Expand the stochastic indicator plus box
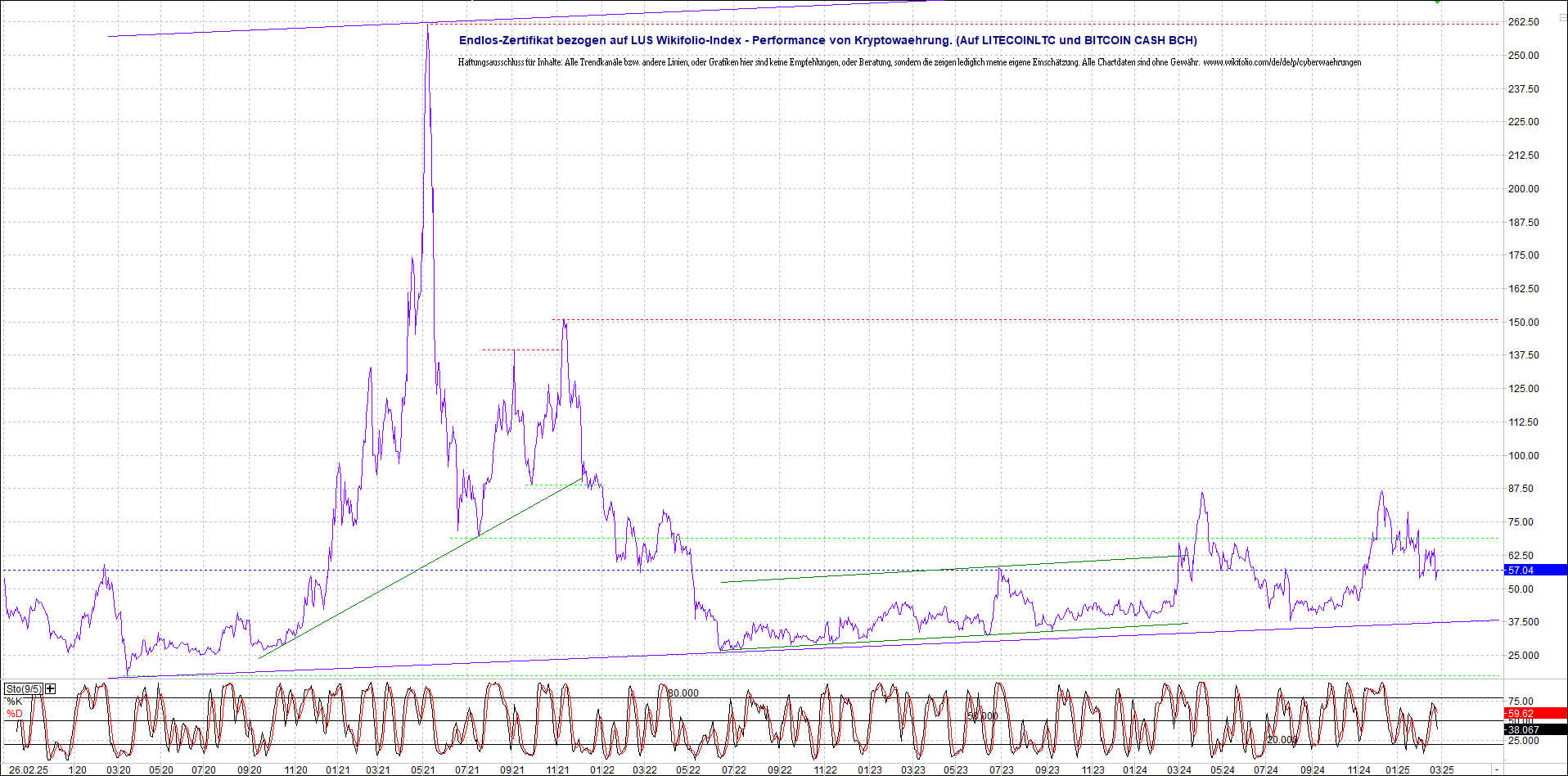The width and height of the screenshot is (1568, 776). (x=50, y=689)
